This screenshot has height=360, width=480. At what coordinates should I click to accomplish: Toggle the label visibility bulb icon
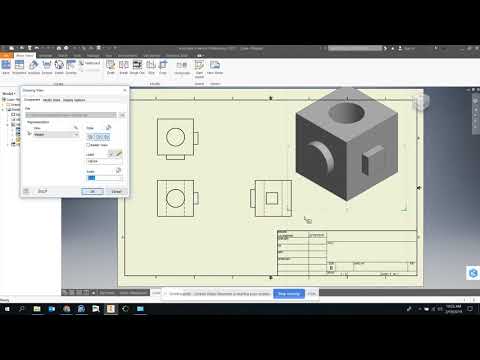pos(111,154)
